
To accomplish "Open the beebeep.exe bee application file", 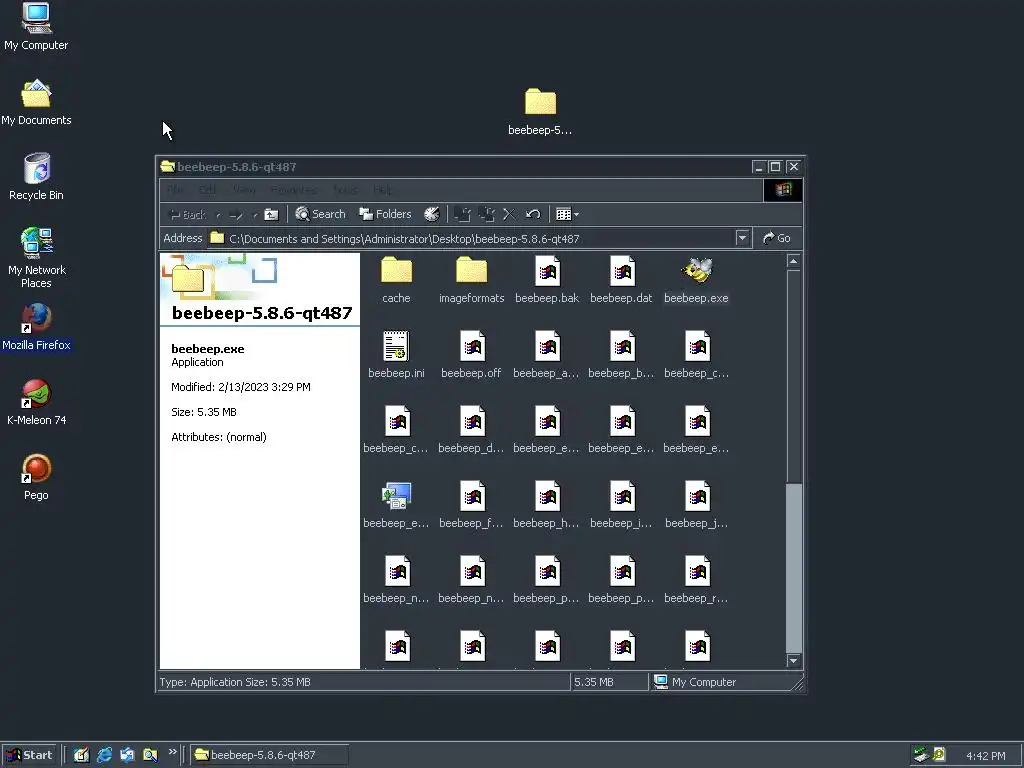I will [x=696, y=280].
